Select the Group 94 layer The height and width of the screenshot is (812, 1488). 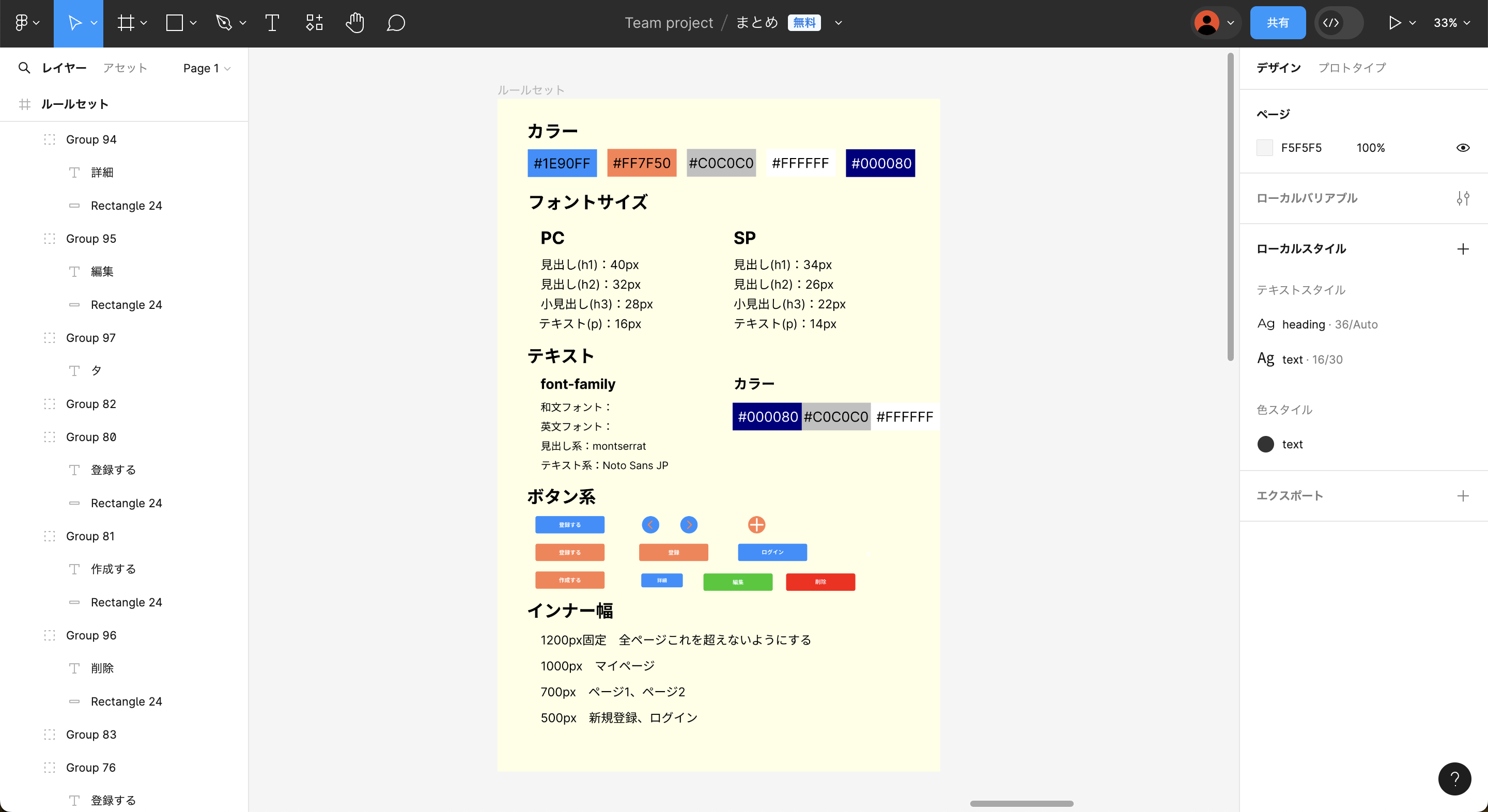(91, 139)
